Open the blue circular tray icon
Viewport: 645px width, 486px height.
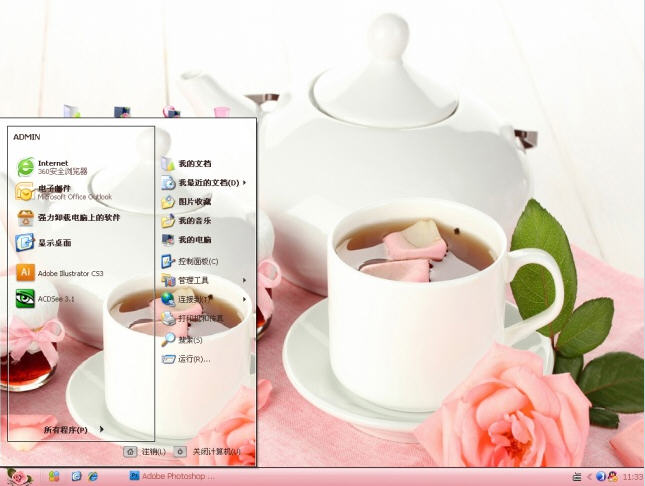click(x=601, y=477)
